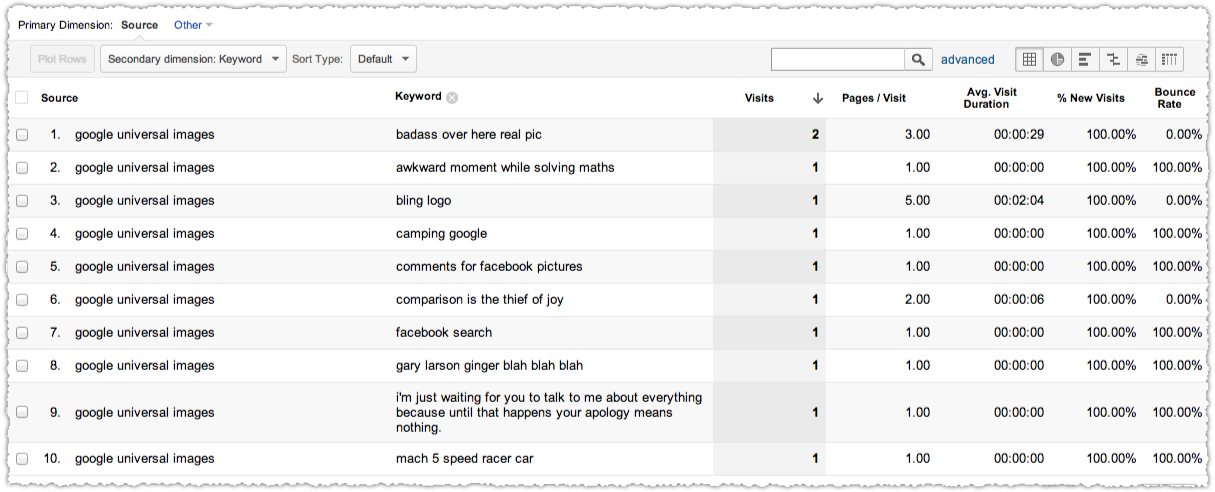Check row 5 comments for facebook checkbox
Screen dimensions: 1215x492
(x=22, y=267)
